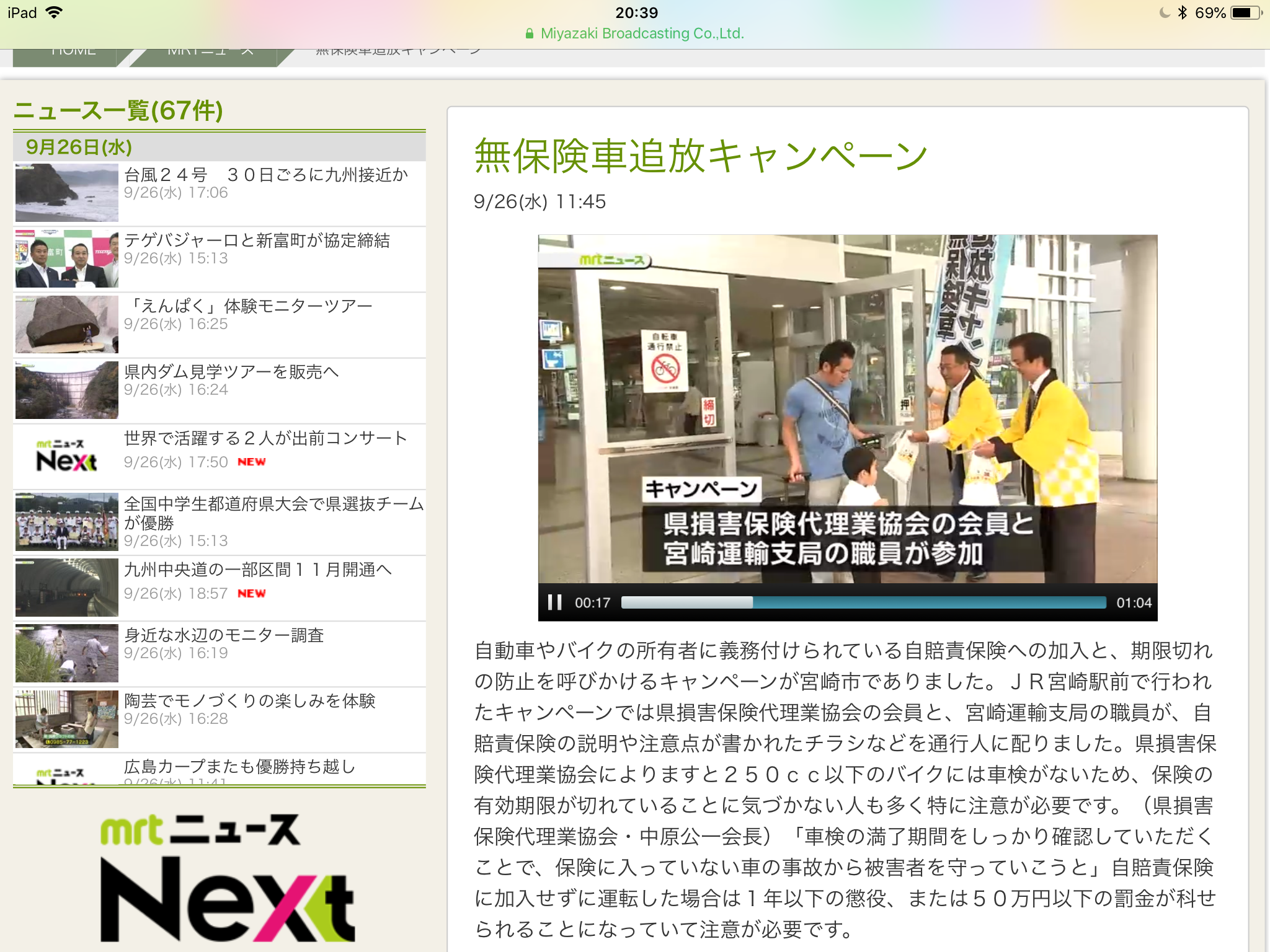The width and height of the screenshot is (1270, 952).
Task: Tap the battery indicator icon
Action: [x=1246, y=12]
